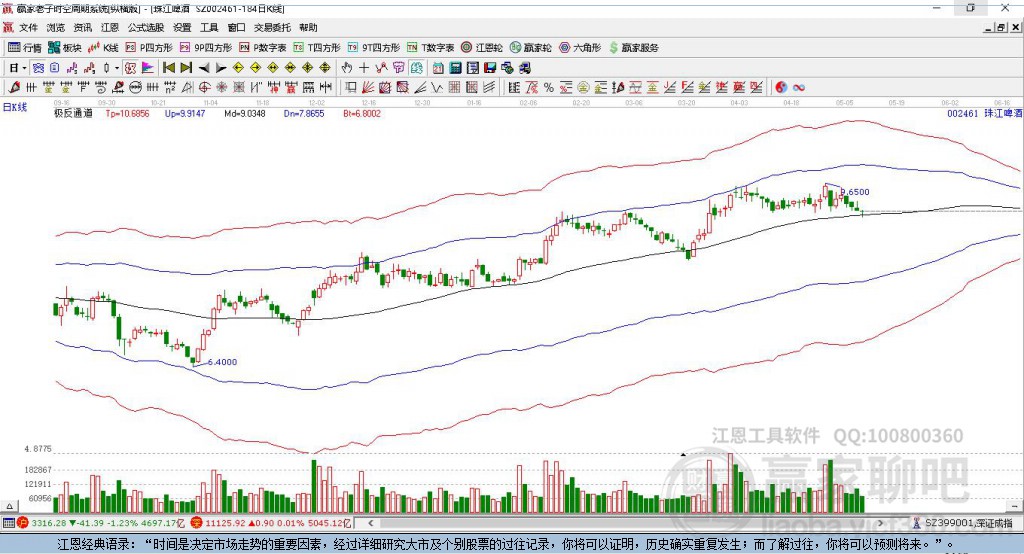The width and height of the screenshot is (1024, 554).
Task: Click the horizontal scrollbar right arrow
Action: click(880, 523)
